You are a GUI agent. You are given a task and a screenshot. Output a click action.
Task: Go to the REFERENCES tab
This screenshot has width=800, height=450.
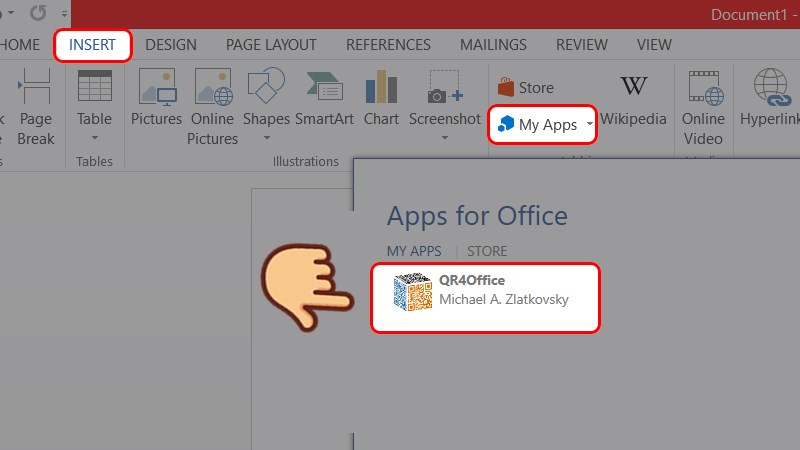[388, 45]
